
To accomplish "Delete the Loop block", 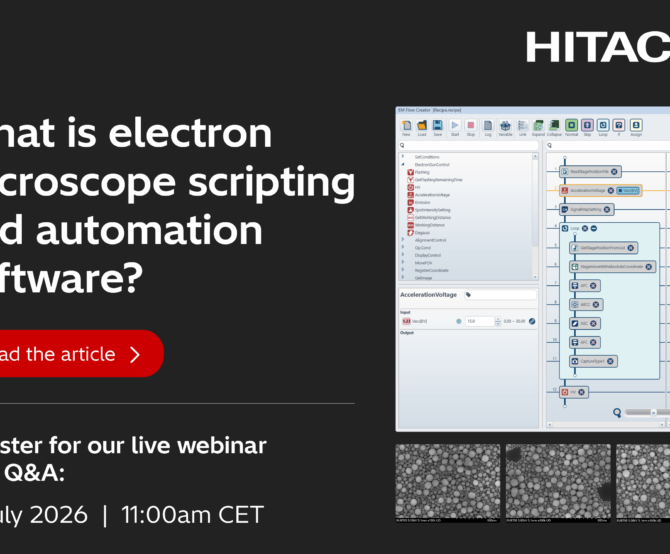I will coord(585,229).
